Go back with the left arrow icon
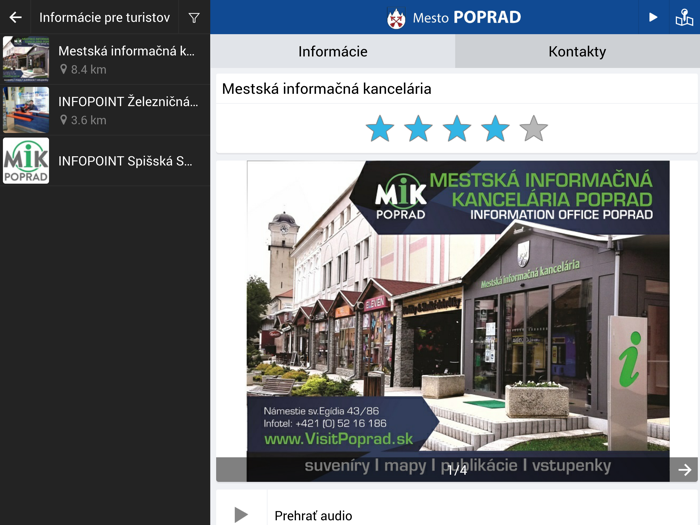Image resolution: width=700 pixels, height=525 pixels. [16, 17]
